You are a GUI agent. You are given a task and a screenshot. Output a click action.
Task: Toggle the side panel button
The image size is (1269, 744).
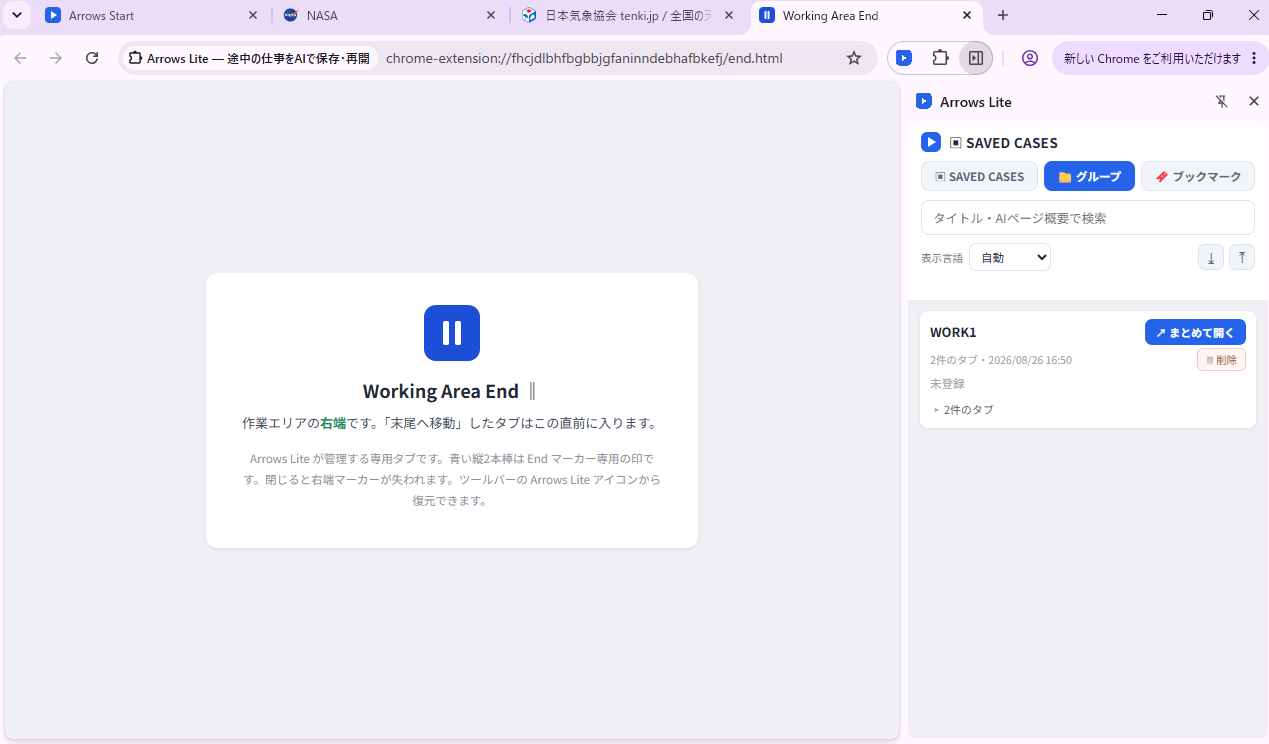click(x=976, y=58)
